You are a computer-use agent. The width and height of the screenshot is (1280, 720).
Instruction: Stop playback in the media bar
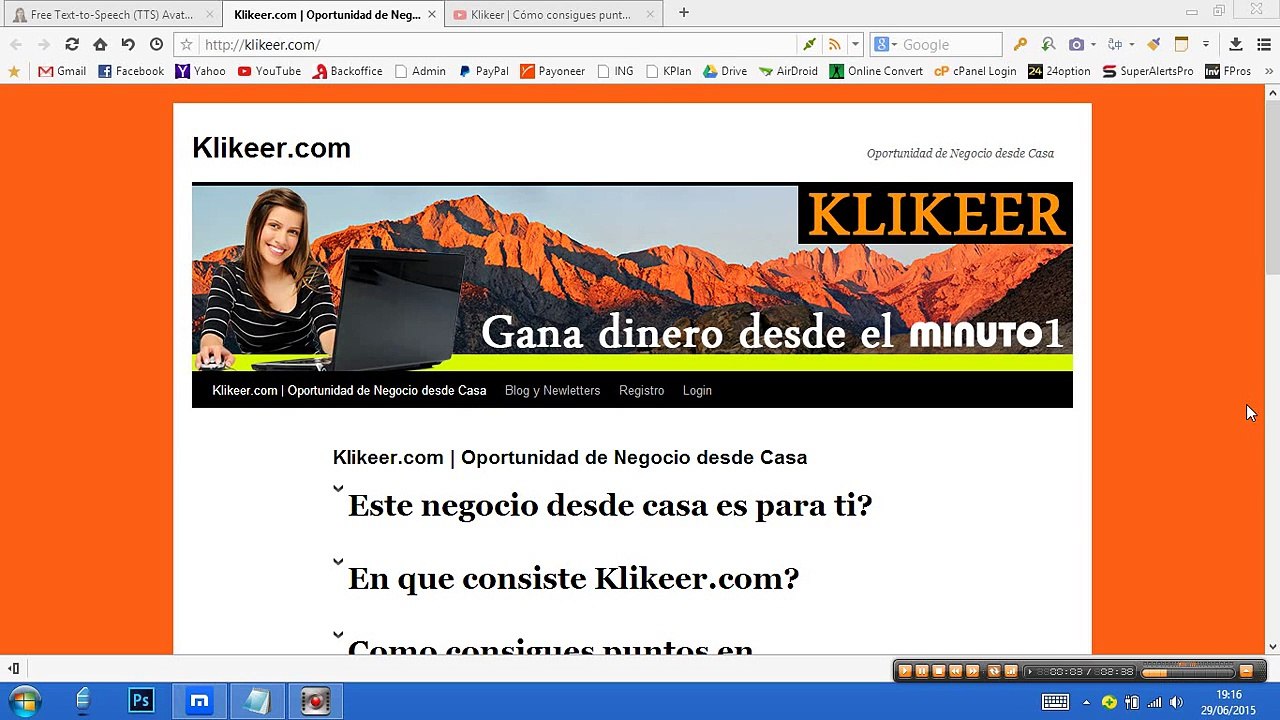pyautogui.click(x=938, y=671)
